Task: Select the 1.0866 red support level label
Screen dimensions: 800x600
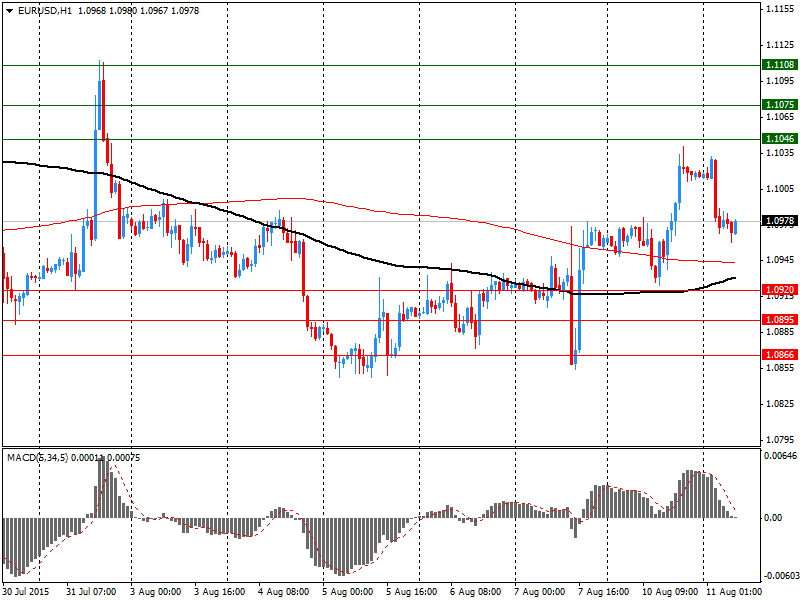Action: pyautogui.click(x=779, y=355)
